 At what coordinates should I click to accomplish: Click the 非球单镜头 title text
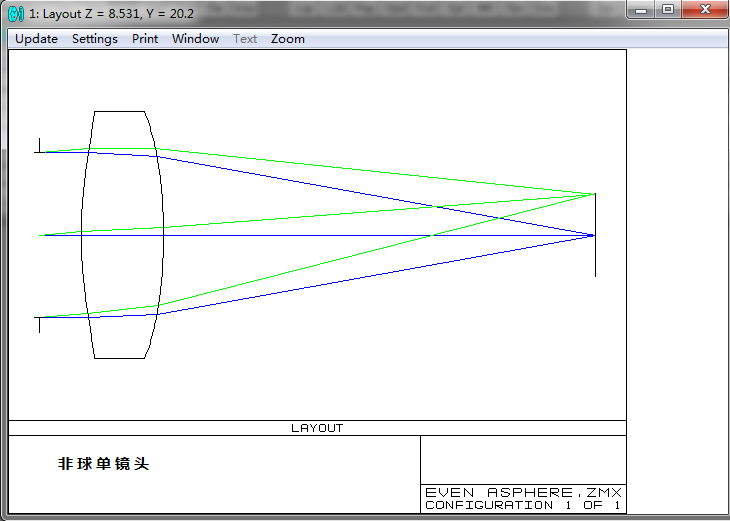[103, 464]
